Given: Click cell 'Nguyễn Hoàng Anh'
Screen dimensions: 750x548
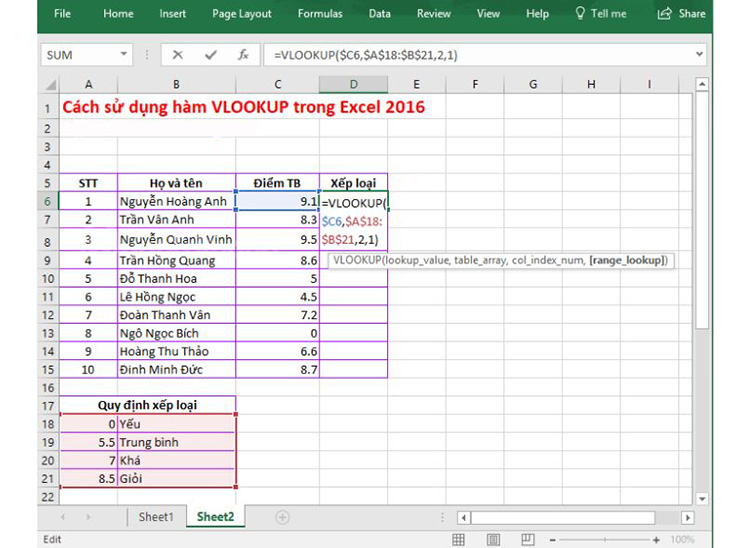Looking at the screenshot, I should click(x=176, y=201).
